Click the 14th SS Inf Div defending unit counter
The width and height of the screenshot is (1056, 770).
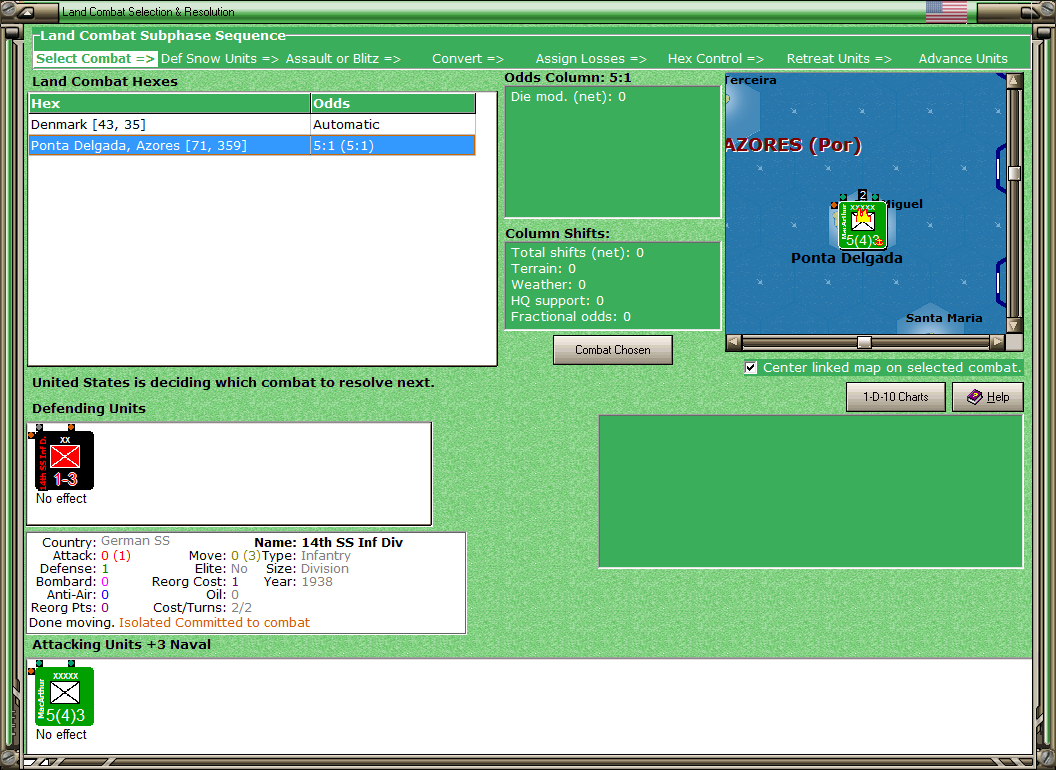click(64, 460)
